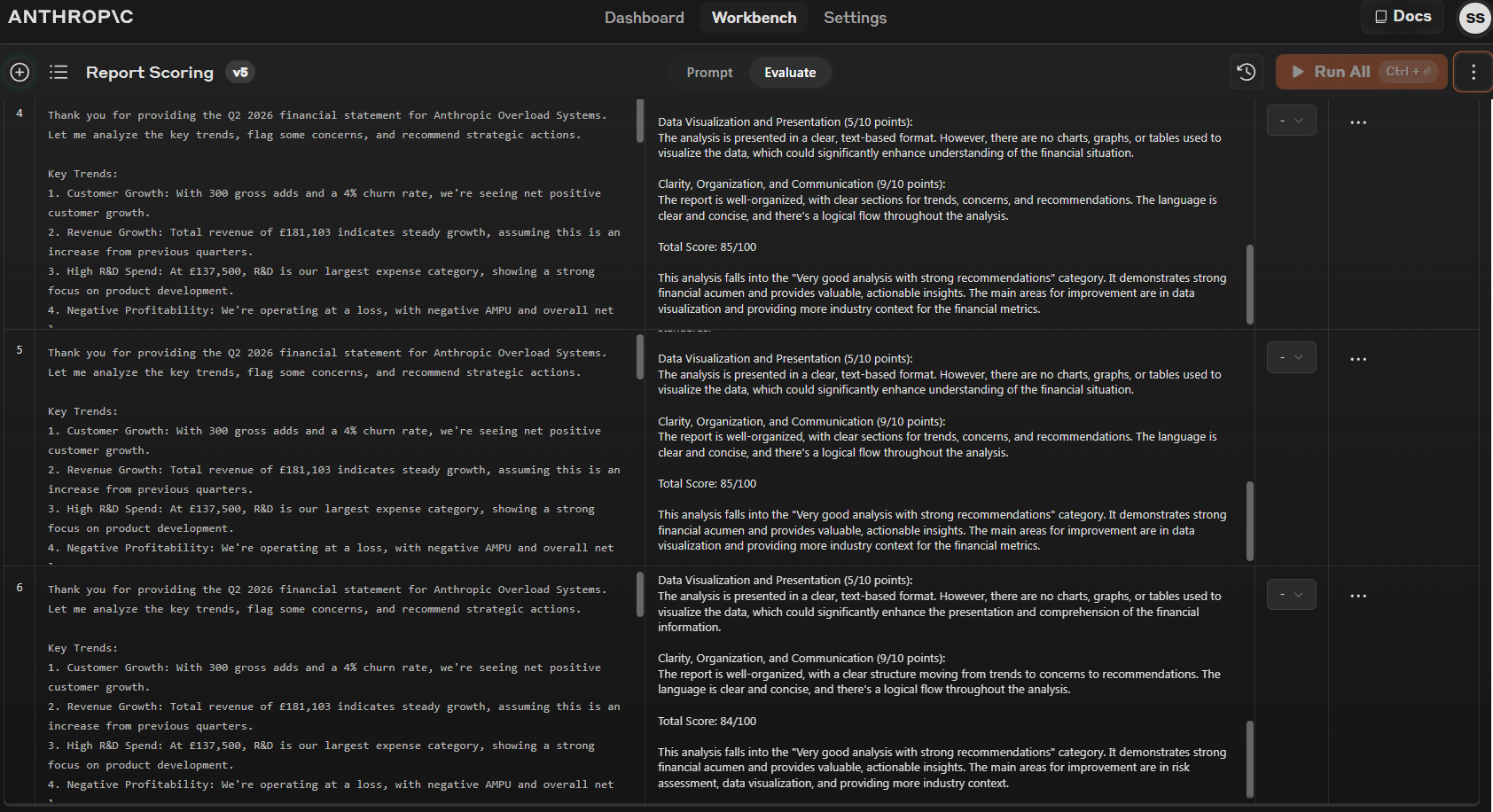Click the v5 version badge
This screenshot has width=1493, height=812.
click(x=240, y=73)
